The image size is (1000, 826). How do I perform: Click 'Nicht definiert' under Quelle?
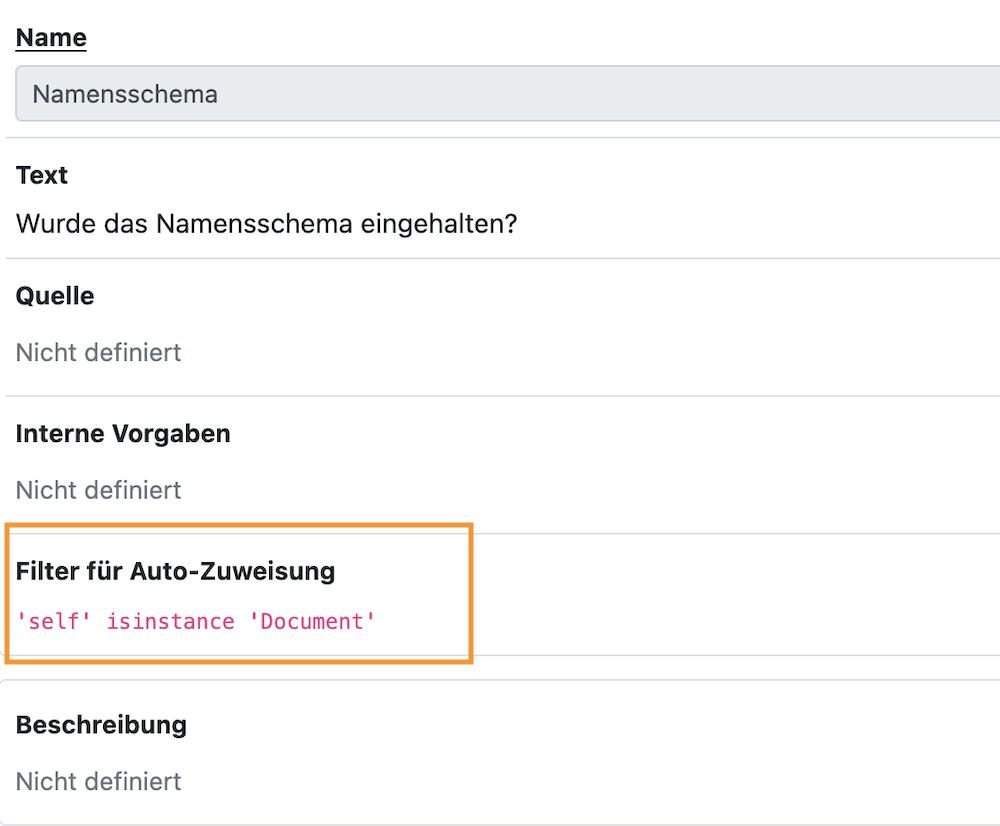pos(98,352)
